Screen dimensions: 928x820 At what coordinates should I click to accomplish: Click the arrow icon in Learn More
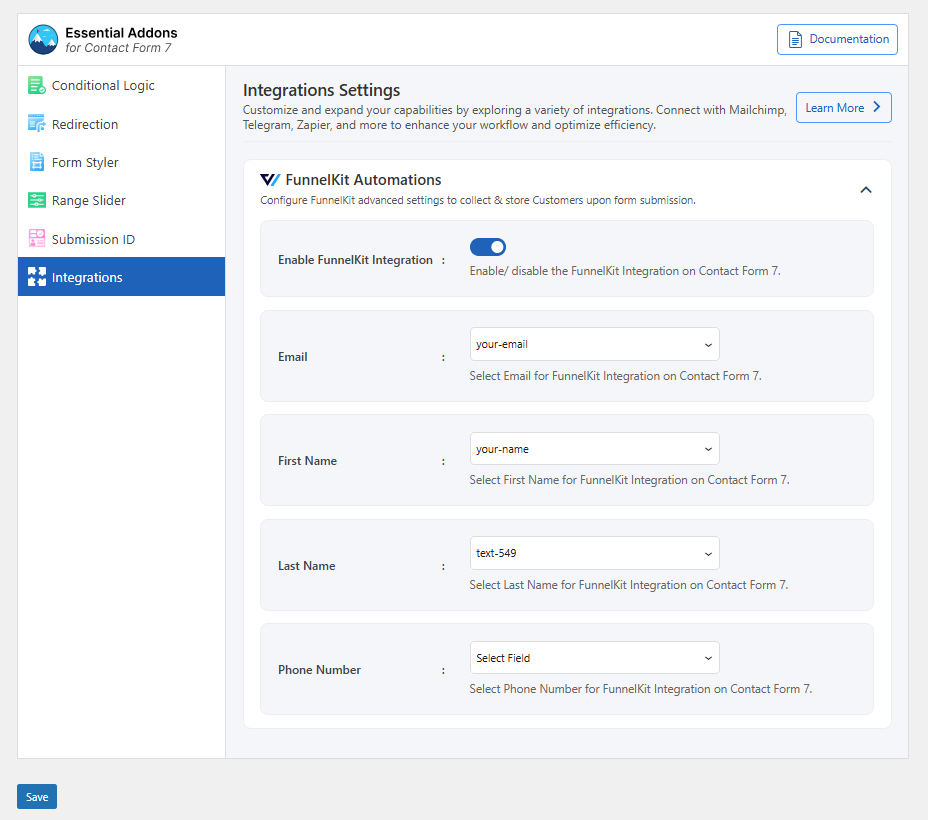(x=877, y=107)
